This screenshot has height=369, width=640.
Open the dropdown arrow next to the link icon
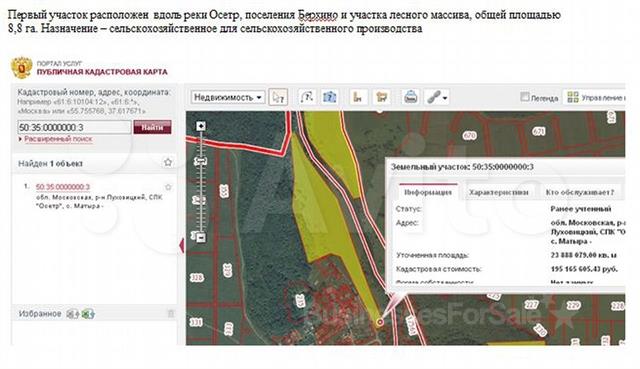pyautogui.click(x=445, y=98)
